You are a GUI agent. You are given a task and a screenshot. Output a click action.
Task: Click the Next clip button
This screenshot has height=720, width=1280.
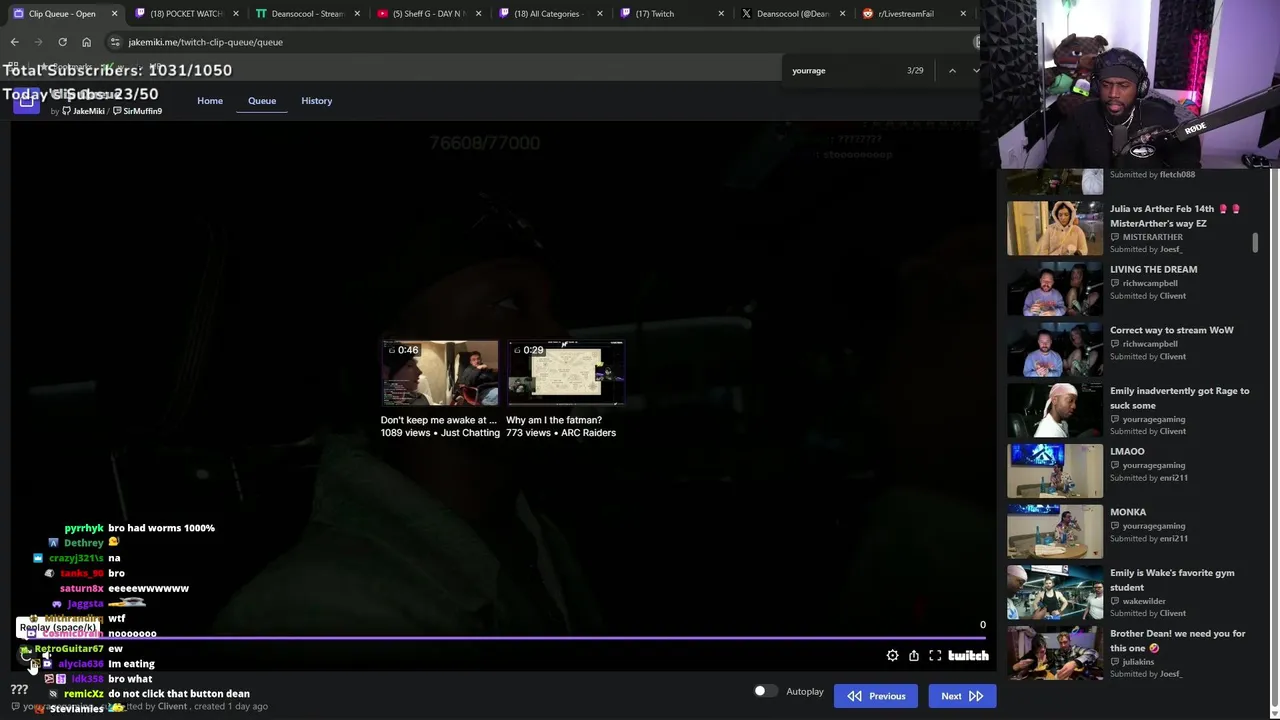[962, 696]
